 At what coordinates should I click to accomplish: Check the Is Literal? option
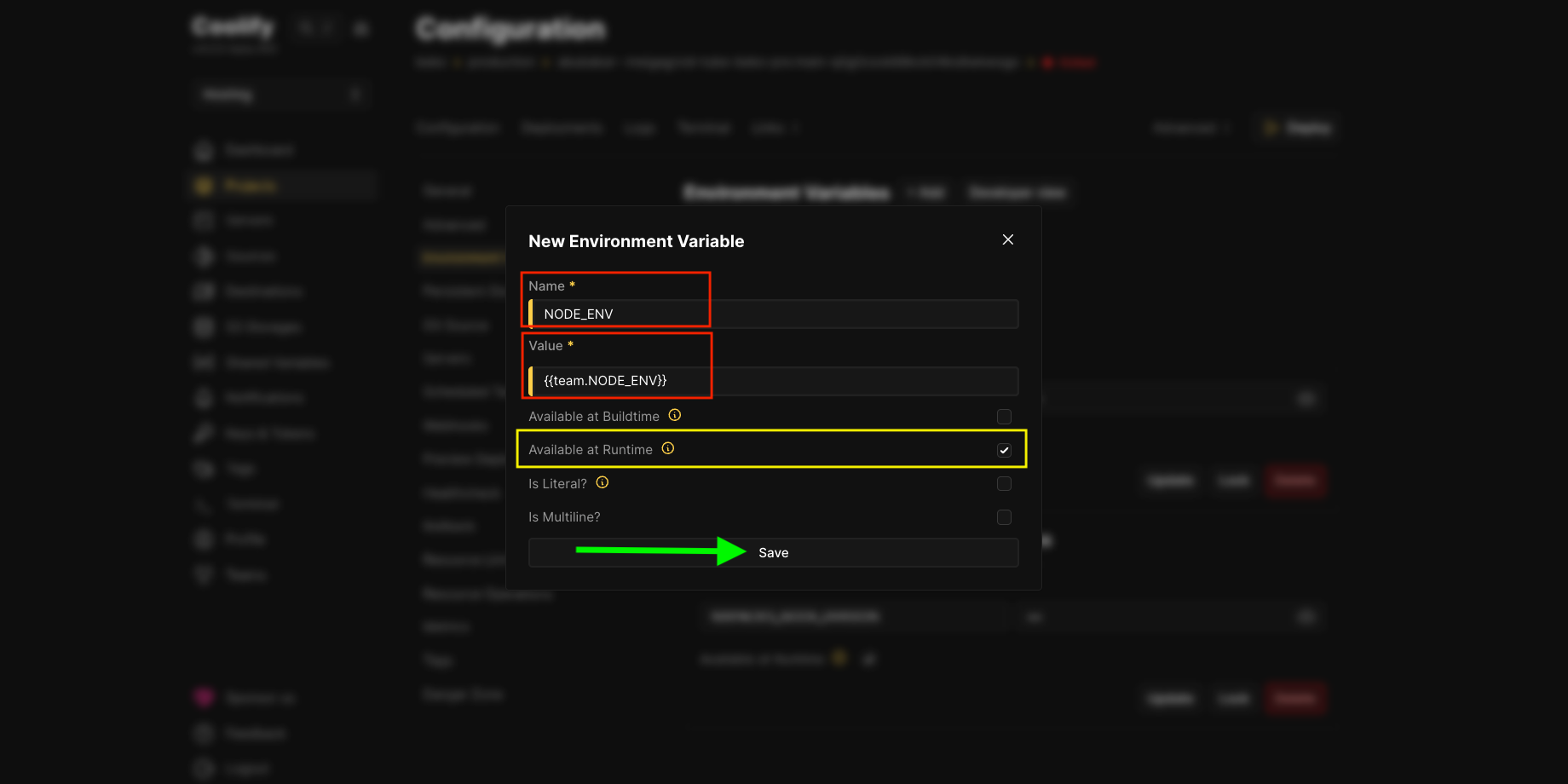(1004, 483)
